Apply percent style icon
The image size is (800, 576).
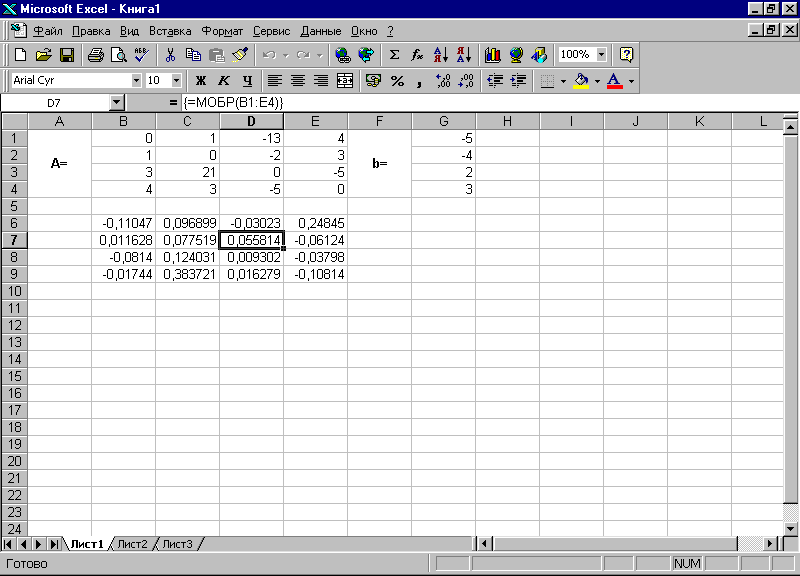click(397, 81)
